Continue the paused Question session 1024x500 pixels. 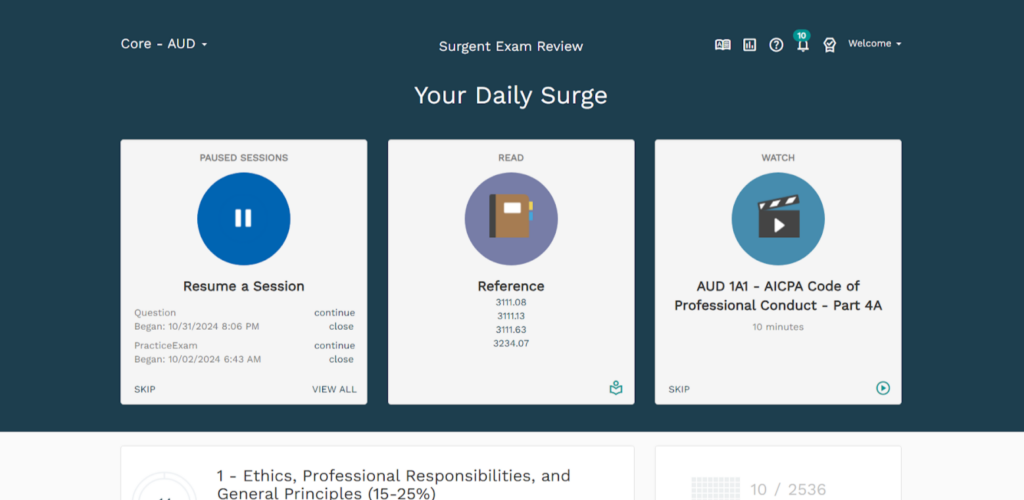point(334,313)
